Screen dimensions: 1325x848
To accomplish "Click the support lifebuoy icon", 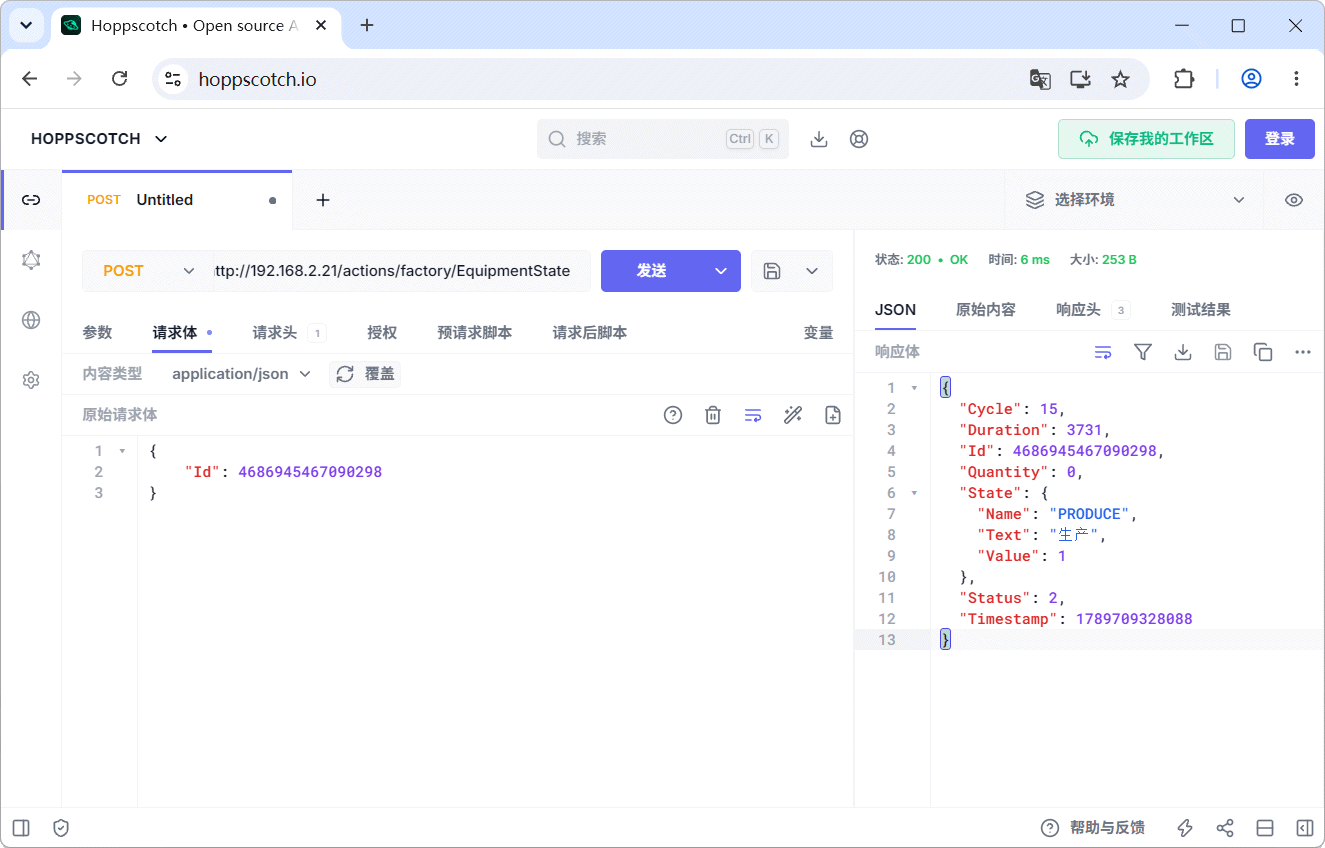I will point(859,139).
